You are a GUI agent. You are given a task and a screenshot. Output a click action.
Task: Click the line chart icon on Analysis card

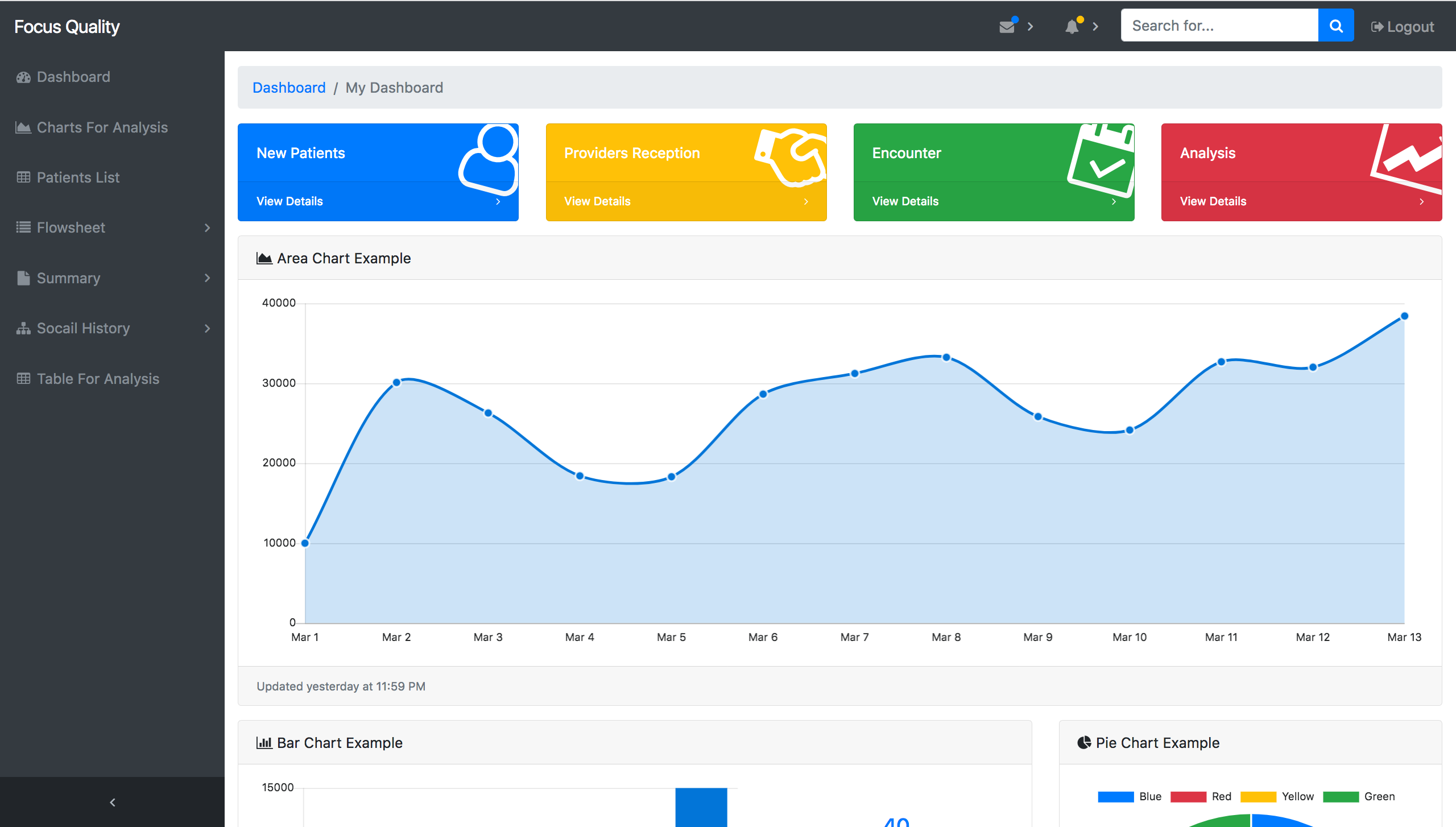coord(1407,159)
